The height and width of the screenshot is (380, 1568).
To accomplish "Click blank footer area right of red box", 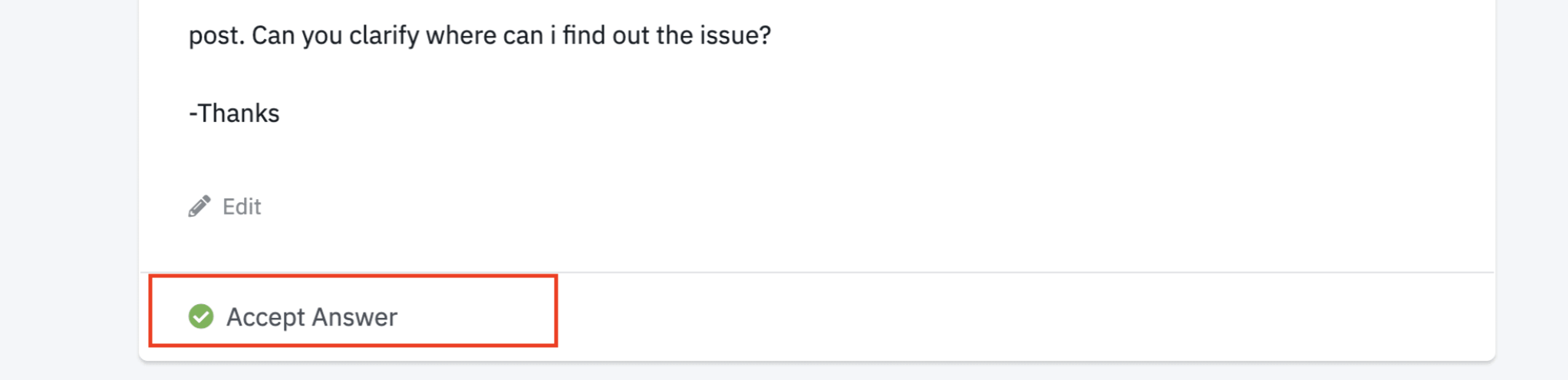I will pos(997,317).
